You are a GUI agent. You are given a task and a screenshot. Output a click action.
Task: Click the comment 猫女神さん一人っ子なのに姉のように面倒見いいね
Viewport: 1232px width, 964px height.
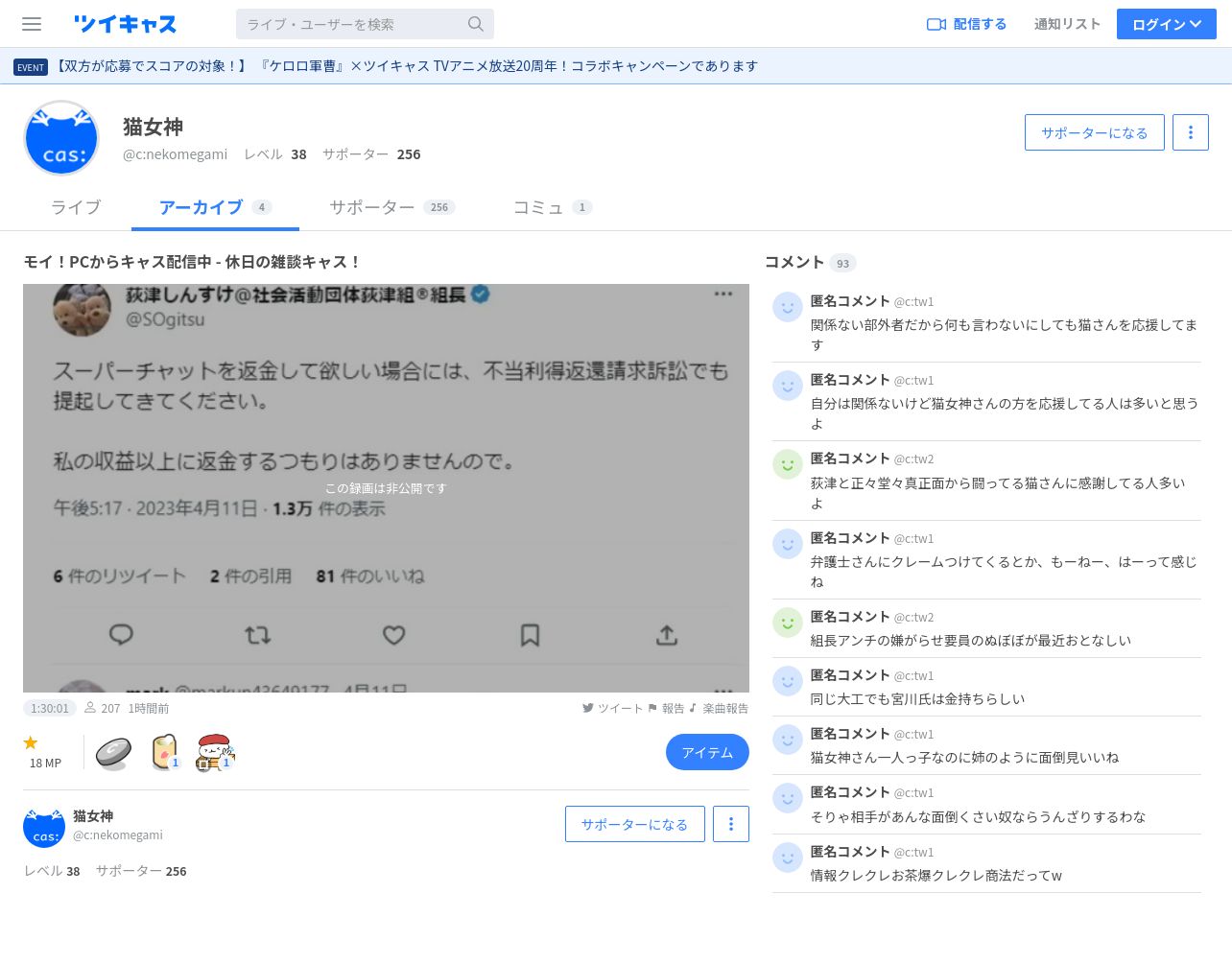coord(964,758)
